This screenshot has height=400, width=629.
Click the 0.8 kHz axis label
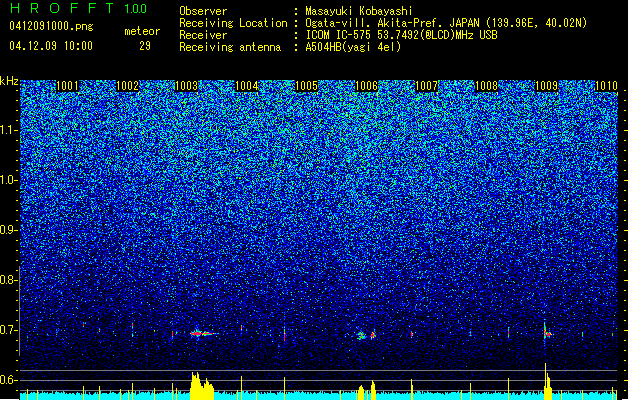tap(9, 280)
